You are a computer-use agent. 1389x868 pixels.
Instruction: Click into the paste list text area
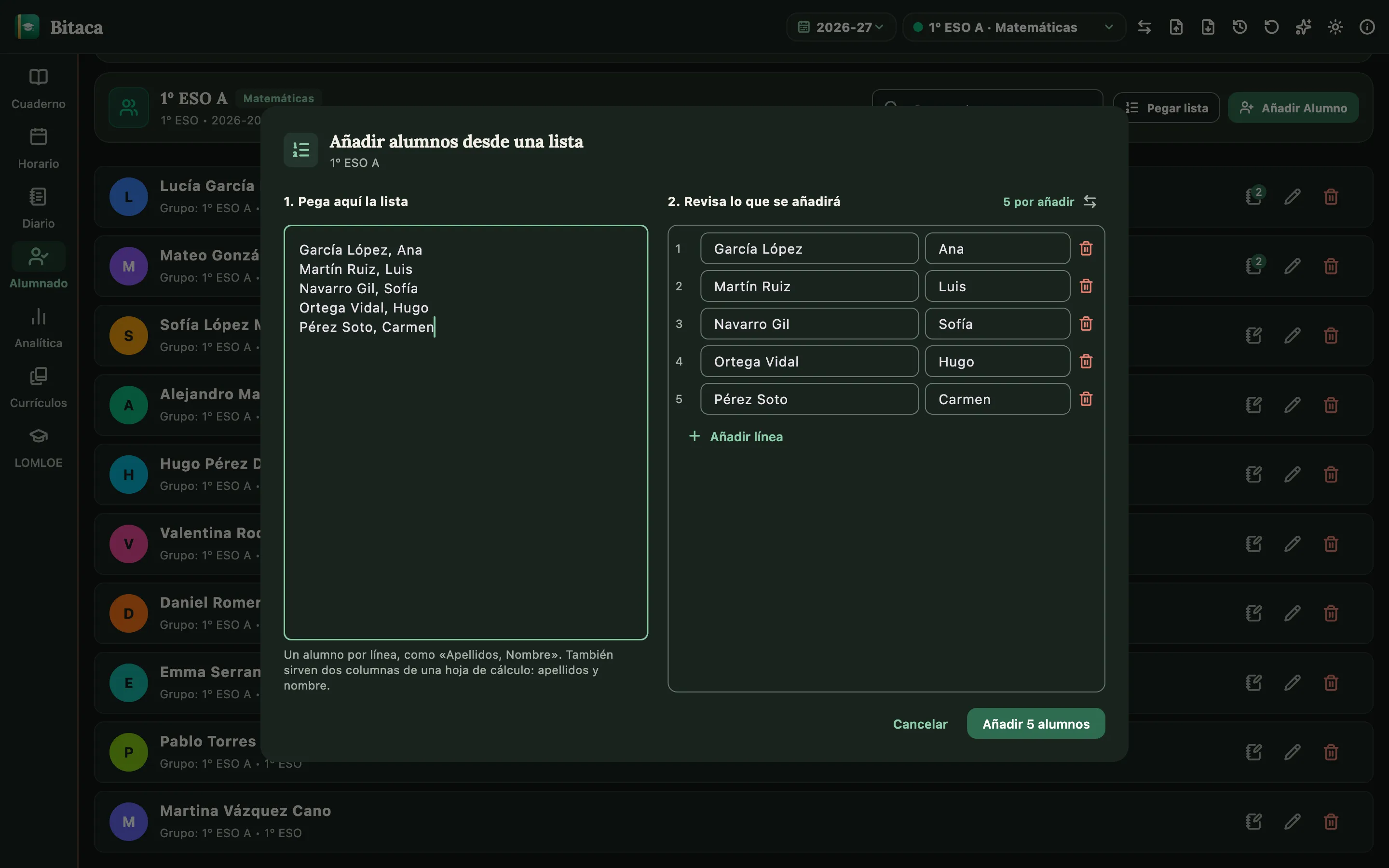(x=465, y=432)
